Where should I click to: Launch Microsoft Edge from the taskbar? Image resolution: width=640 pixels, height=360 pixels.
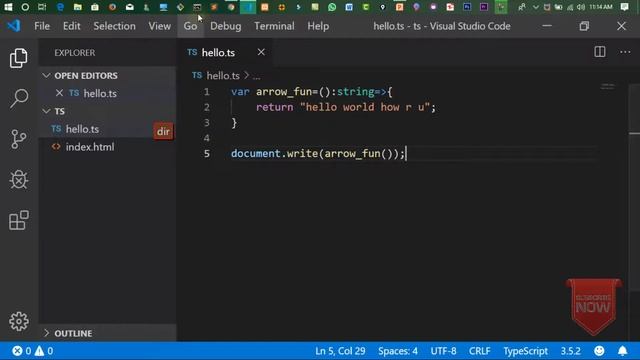click(x=60, y=7)
